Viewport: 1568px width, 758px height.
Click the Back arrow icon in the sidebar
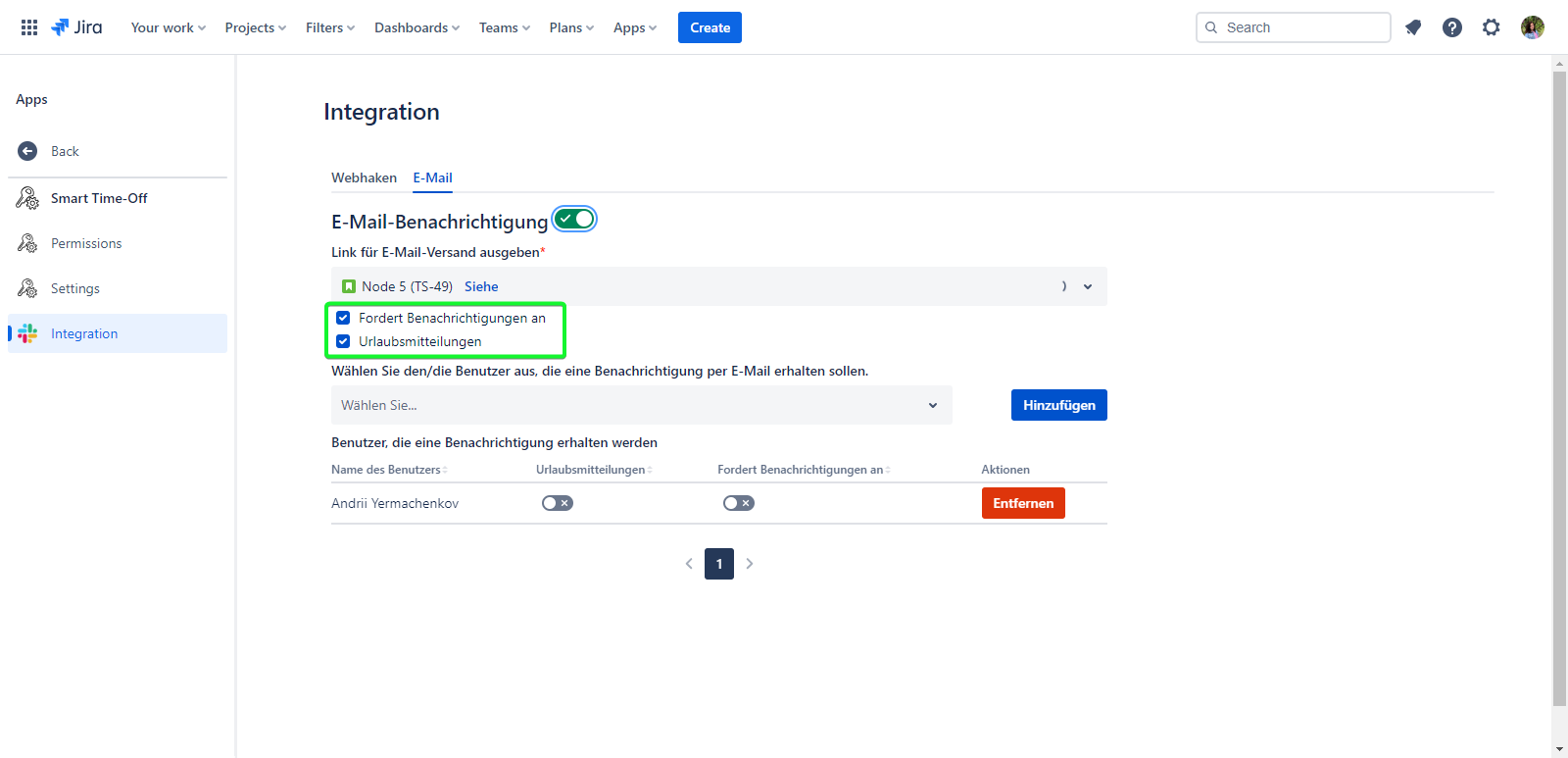click(27, 151)
